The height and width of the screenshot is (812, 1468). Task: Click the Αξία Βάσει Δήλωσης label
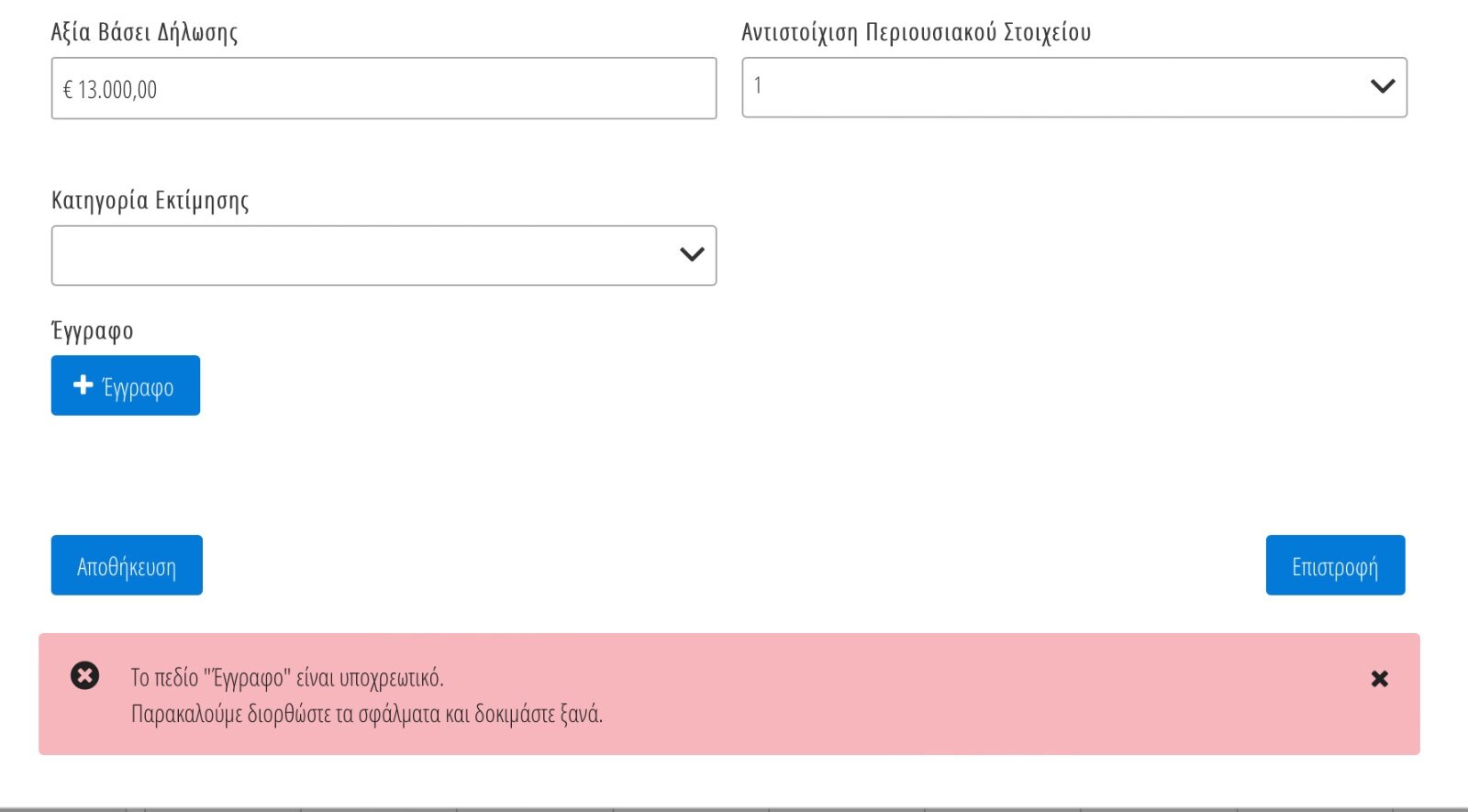[144, 33]
